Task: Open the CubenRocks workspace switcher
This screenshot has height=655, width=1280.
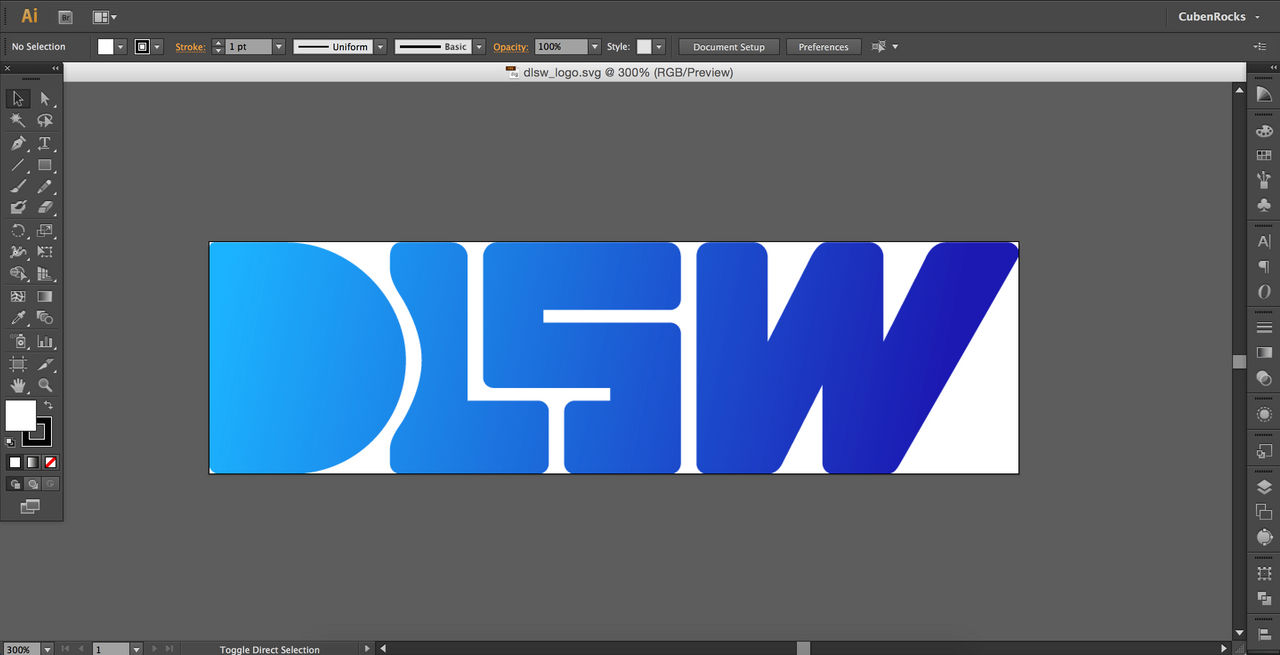Action: [x=1218, y=17]
